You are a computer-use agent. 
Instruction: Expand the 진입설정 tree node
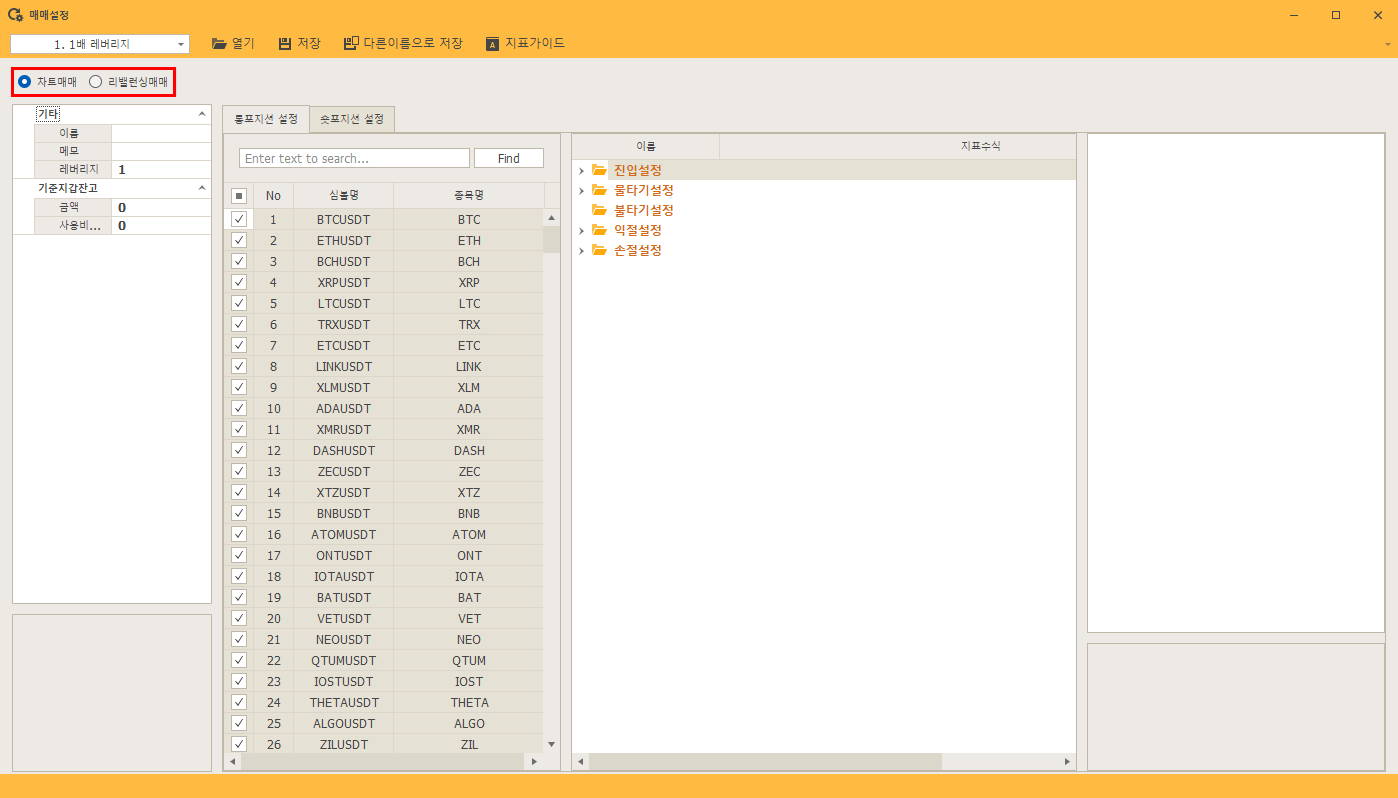(581, 171)
